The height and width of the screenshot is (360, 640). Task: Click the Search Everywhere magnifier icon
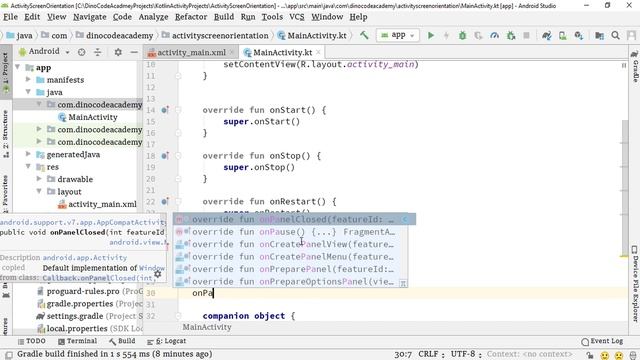(x=616, y=36)
